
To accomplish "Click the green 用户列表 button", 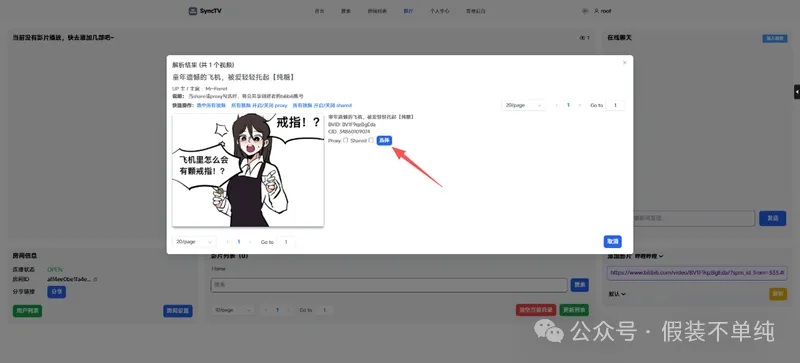I will click(28, 310).
